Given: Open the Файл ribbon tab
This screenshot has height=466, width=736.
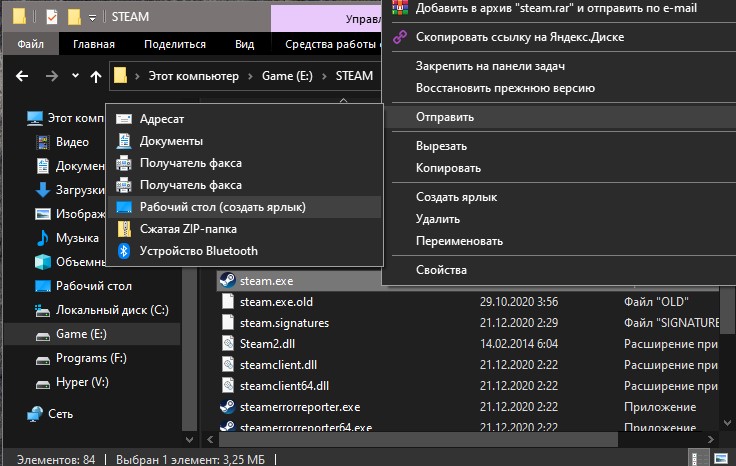Looking at the screenshot, I should click(x=31, y=44).
